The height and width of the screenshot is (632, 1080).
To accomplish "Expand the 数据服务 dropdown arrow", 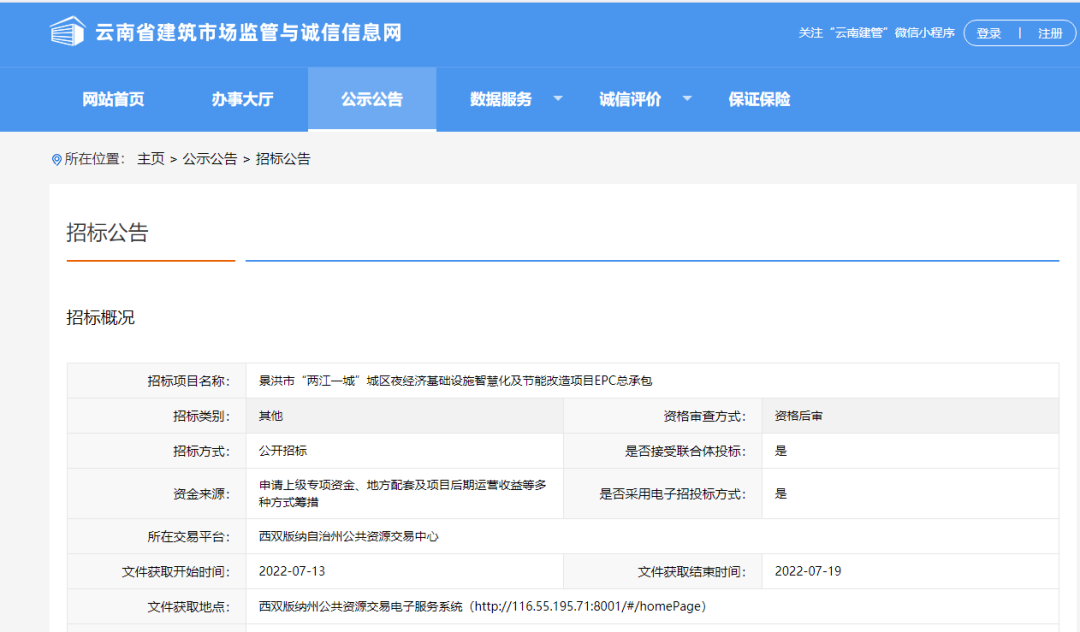I will tap(558, 99).
